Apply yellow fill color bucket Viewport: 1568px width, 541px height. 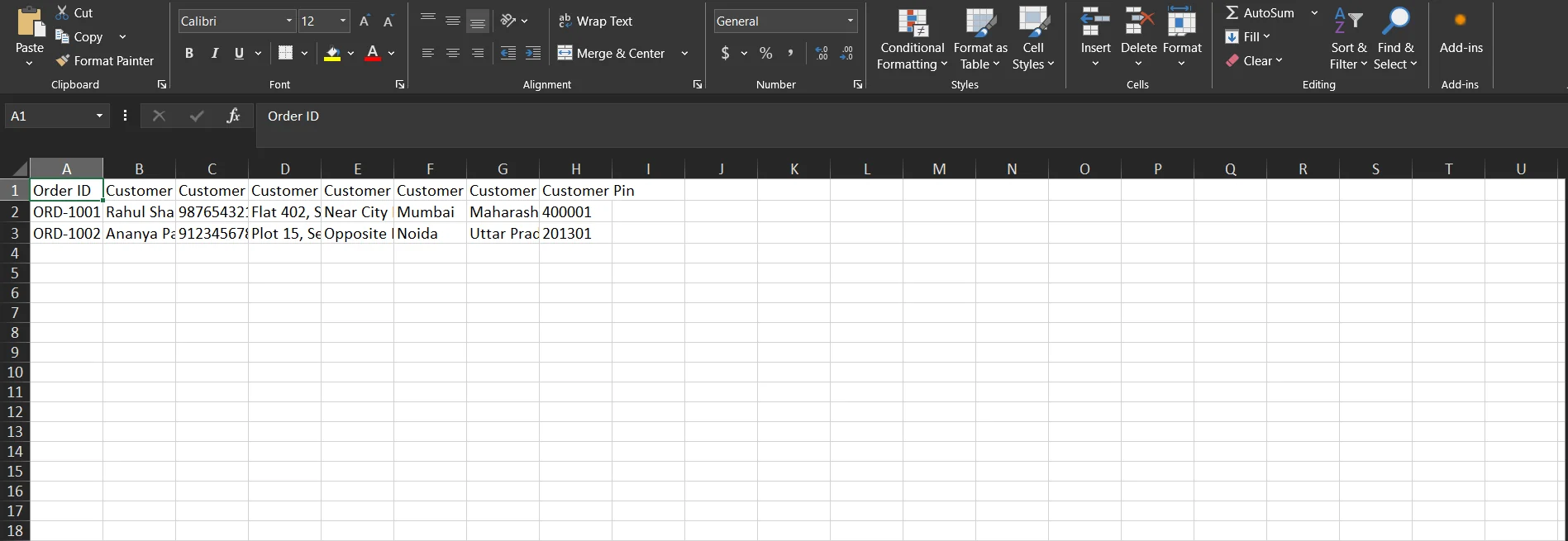pyautogui.click(x=332, y=54)
